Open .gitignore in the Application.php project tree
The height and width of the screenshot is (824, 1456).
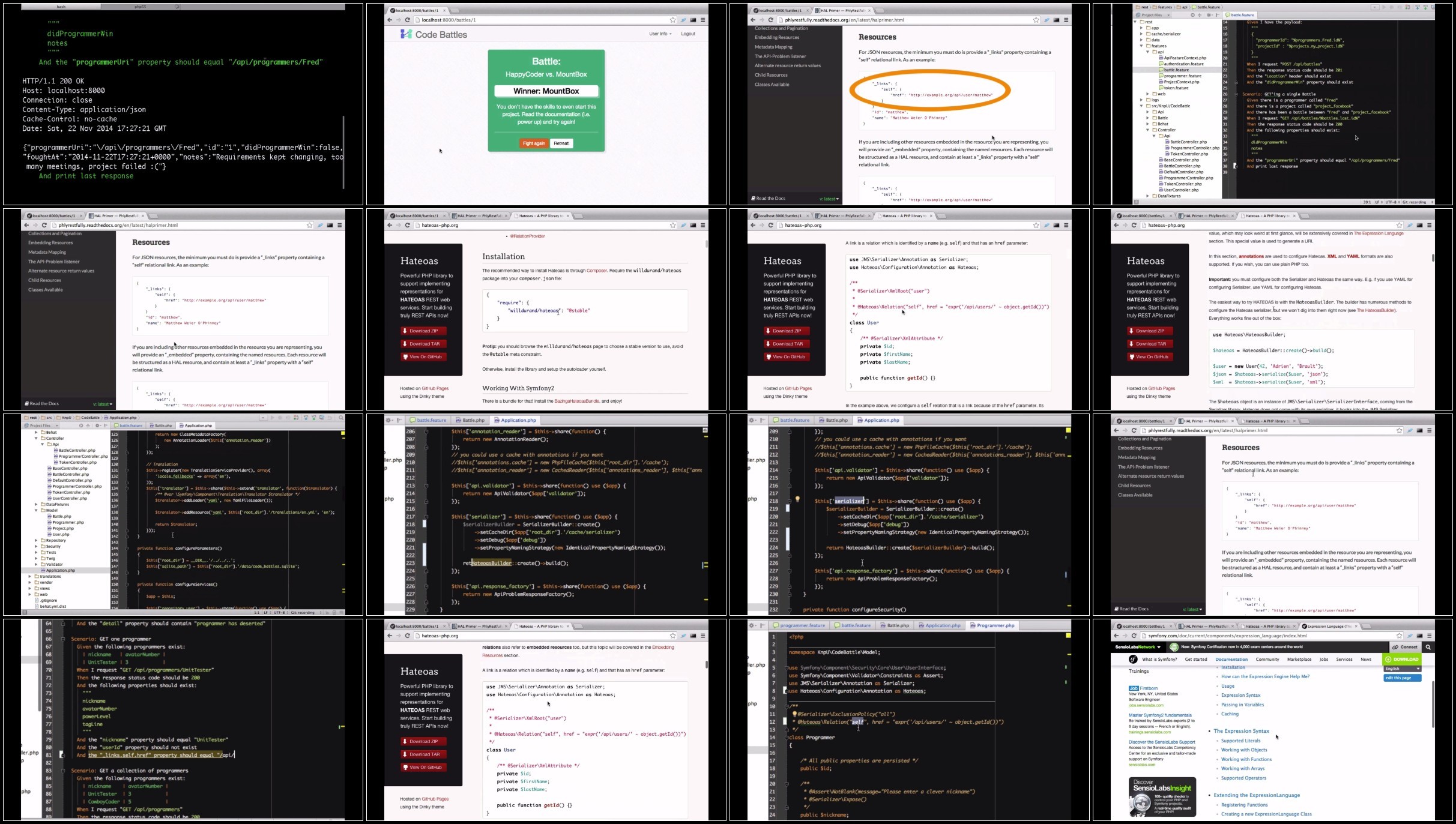point(46,600)
